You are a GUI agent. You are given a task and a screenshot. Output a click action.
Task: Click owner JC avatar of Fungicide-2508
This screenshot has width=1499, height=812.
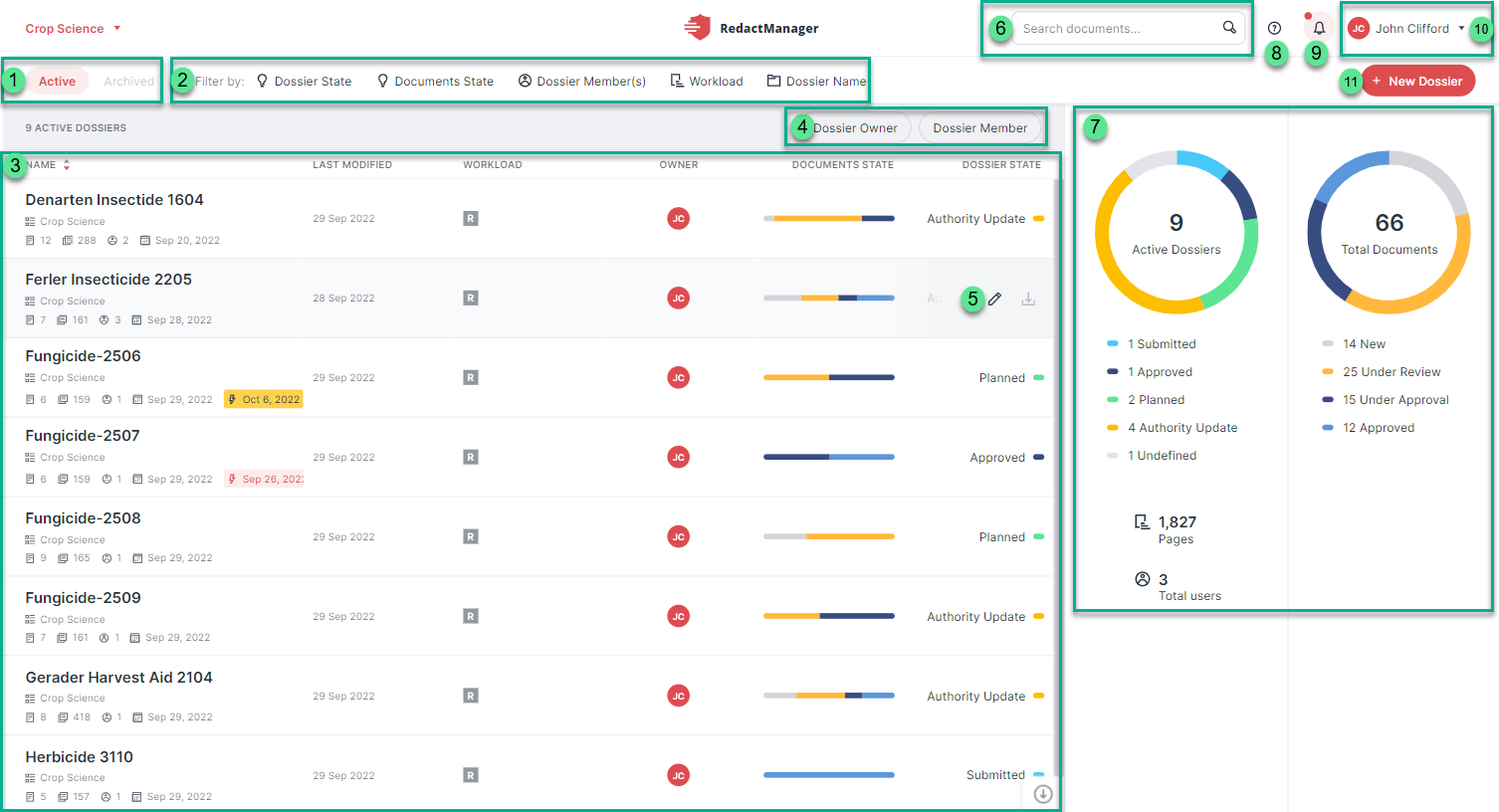click(678, 536)
